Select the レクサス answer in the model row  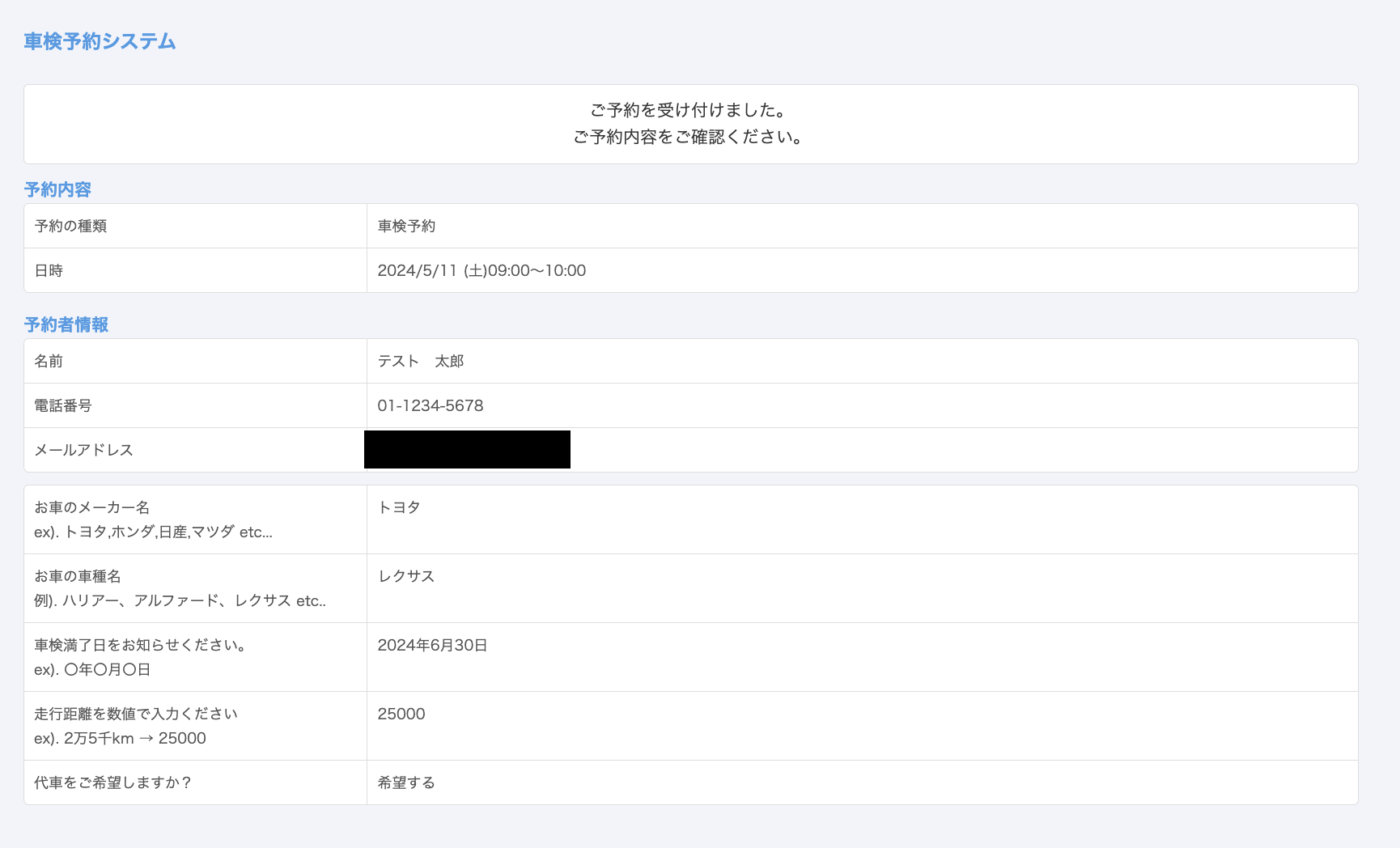406,576
